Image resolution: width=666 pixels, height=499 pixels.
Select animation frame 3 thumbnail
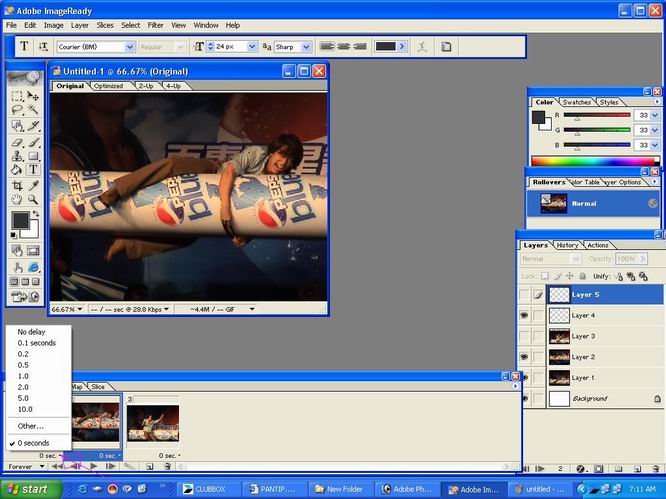(x=153, y=423)
